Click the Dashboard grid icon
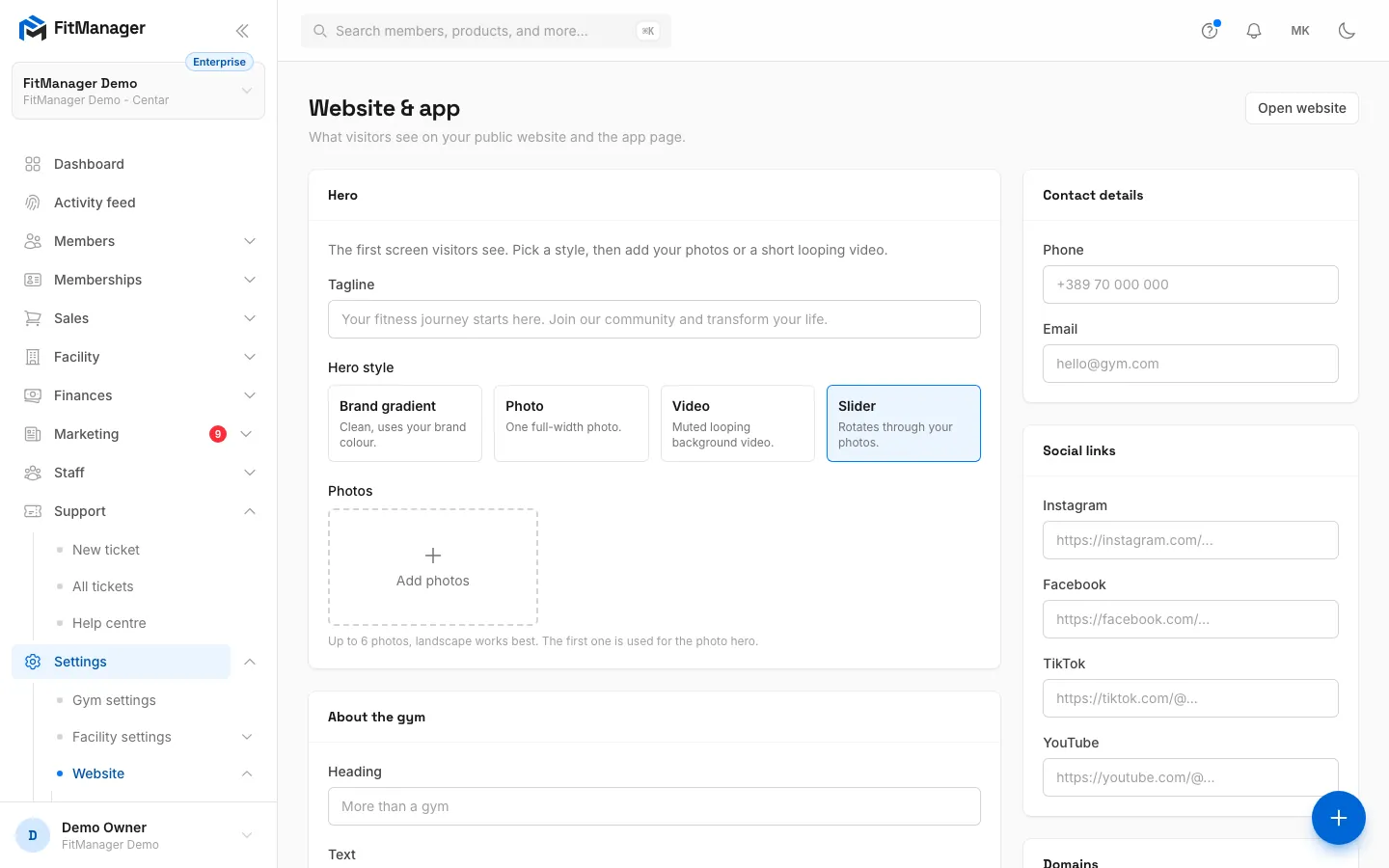Image resolution: width=1389 pixels, height=868 pixels. tap(33, 164)
